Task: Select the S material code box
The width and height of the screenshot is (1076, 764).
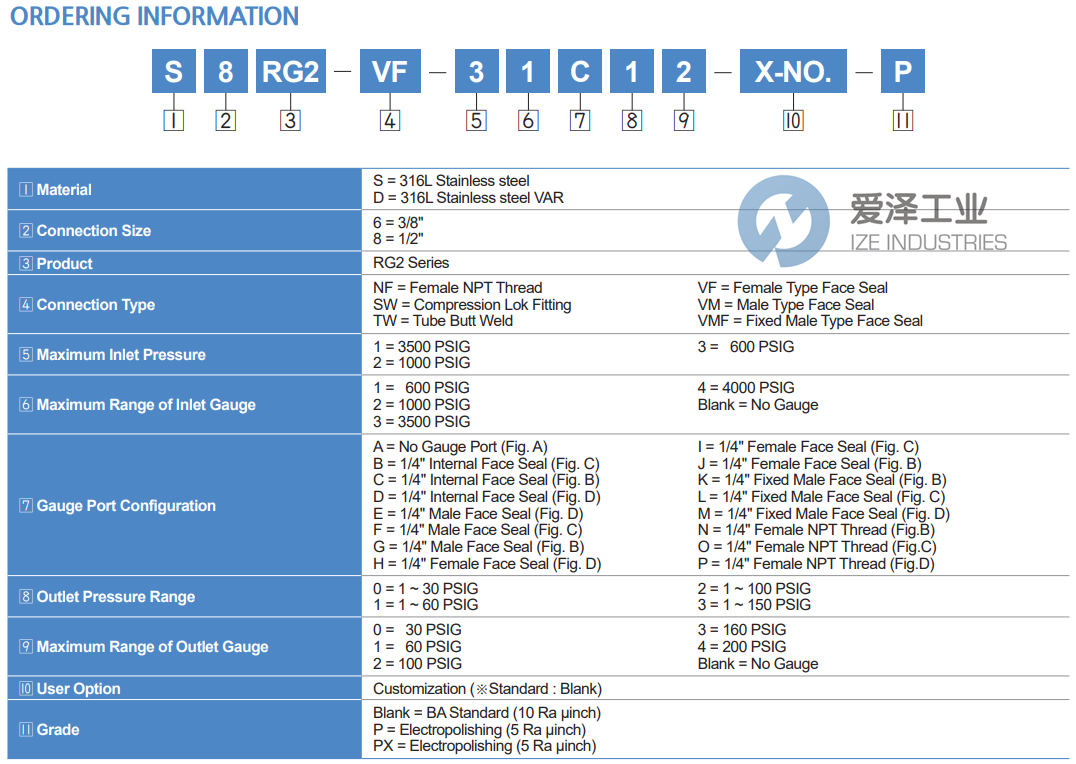Action: 174,70
